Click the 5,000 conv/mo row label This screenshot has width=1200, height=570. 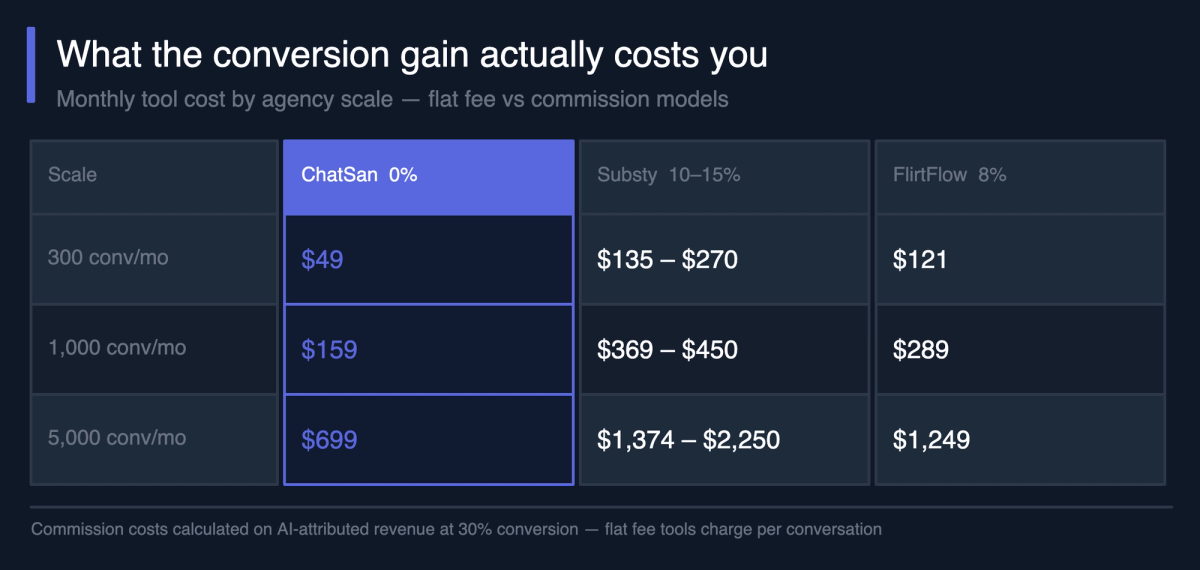[x=154, y=439]
